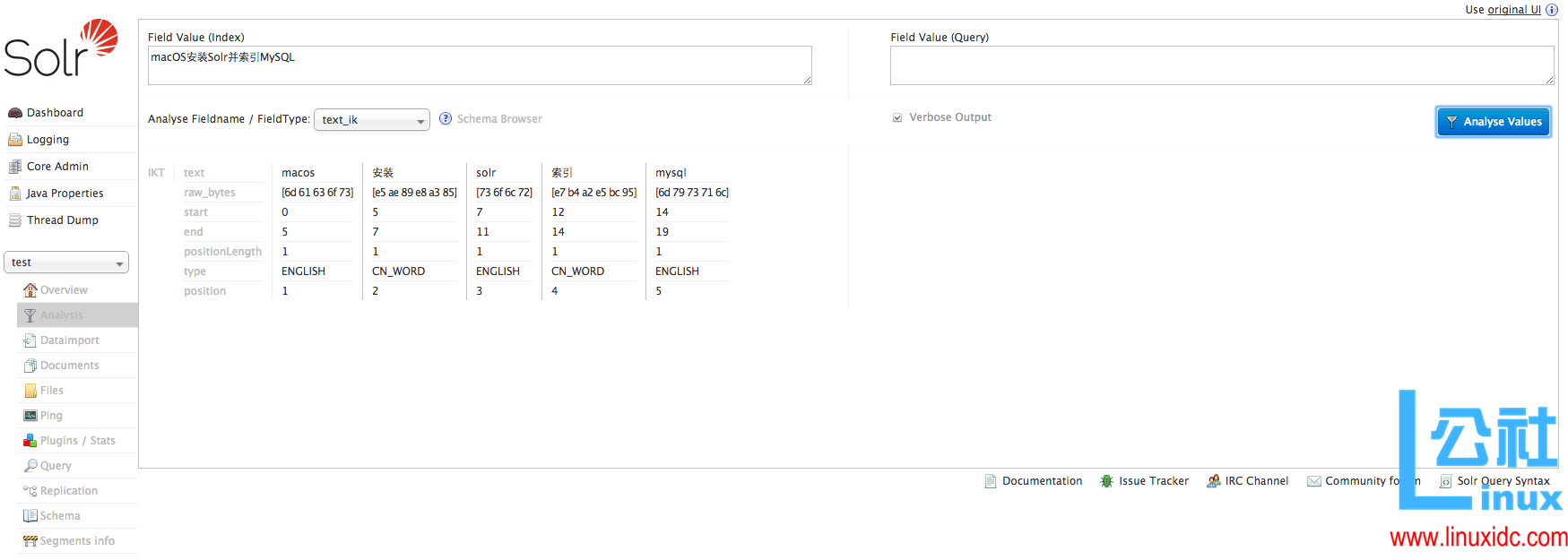Follow the Solr Query Syntax link

point(1503,481)
